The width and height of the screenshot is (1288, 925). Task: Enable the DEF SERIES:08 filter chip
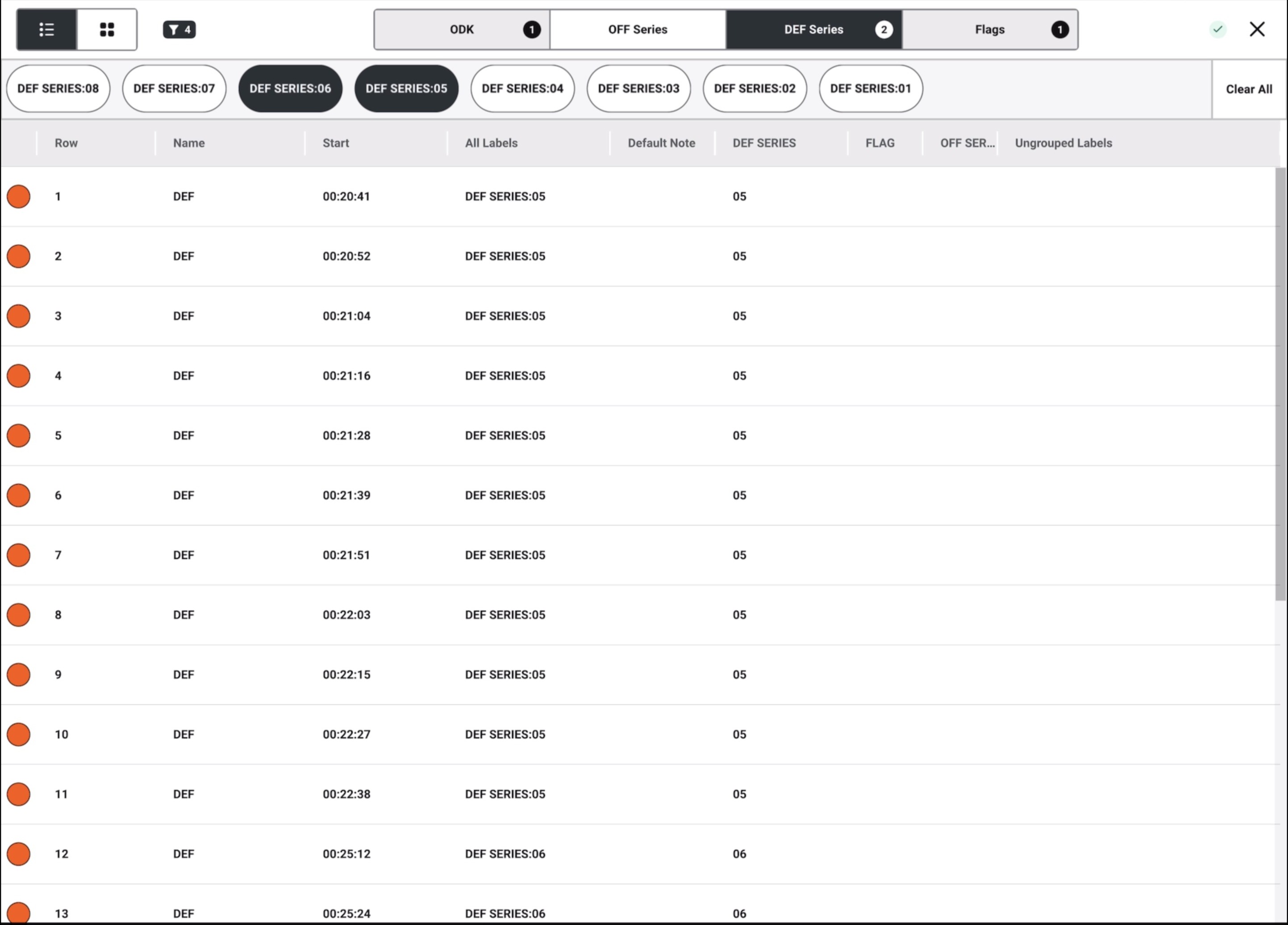tap(58, 88)
